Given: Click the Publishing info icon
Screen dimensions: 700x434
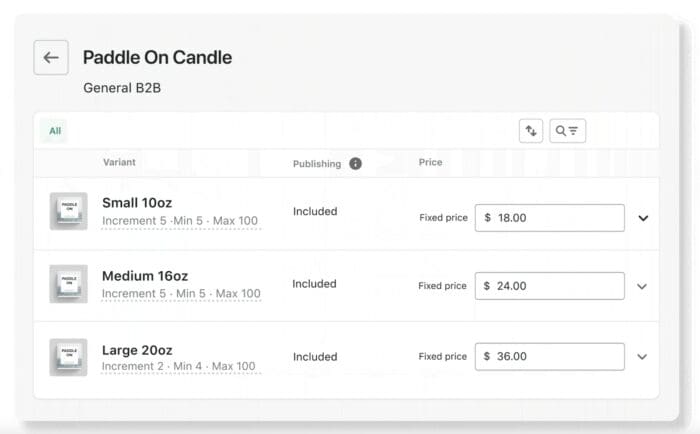Looking at the screenshot, I should tap(355, 164).
